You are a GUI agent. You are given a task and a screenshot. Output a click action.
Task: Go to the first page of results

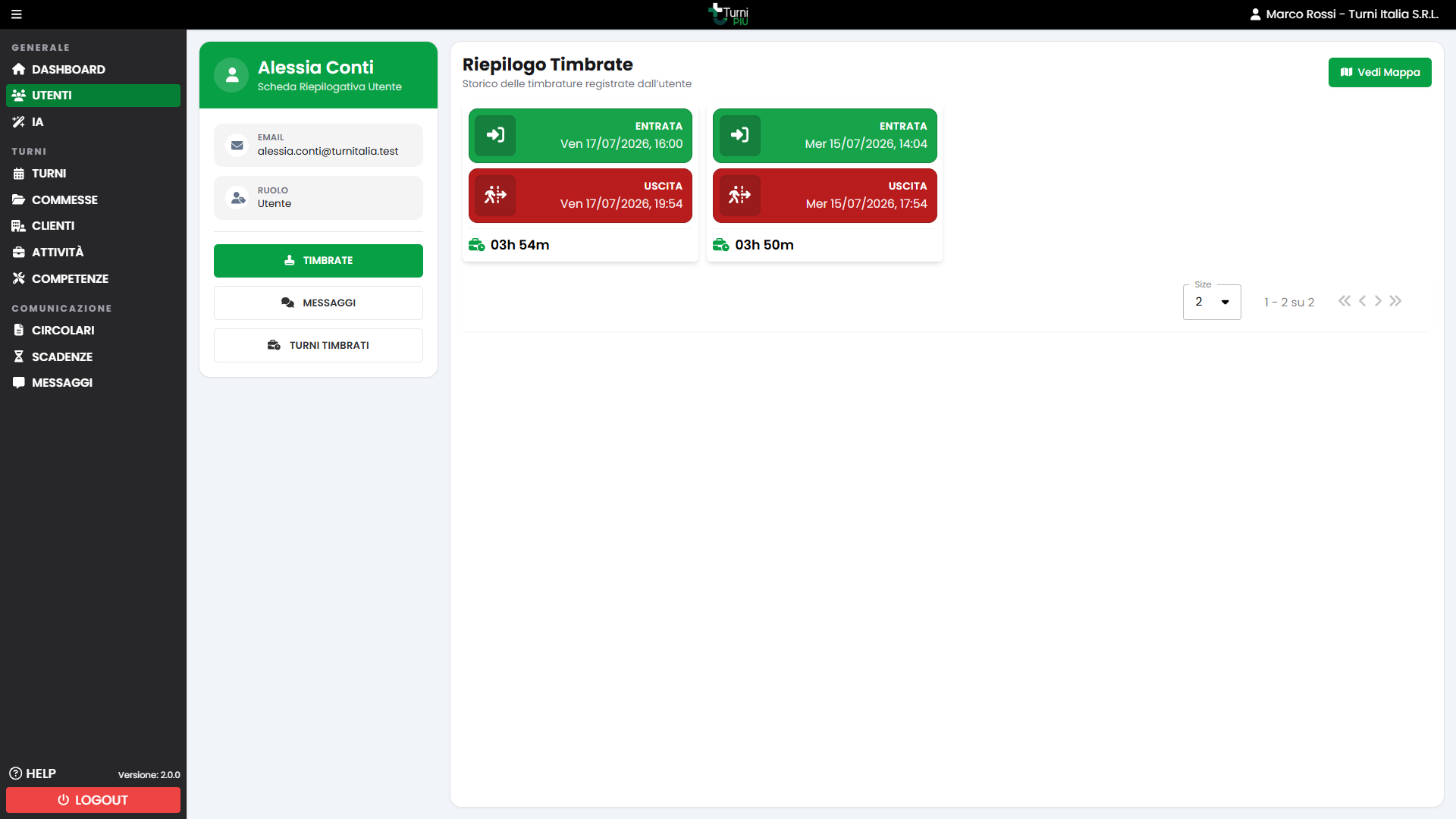coord(1345,301)
